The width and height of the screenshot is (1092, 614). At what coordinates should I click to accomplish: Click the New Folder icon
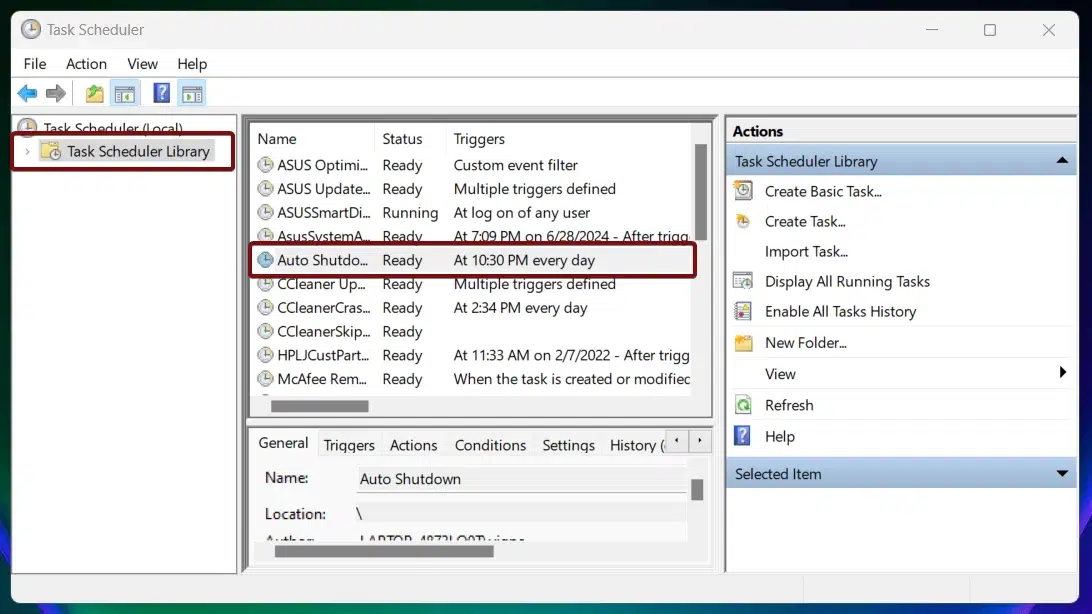[743, 343]
